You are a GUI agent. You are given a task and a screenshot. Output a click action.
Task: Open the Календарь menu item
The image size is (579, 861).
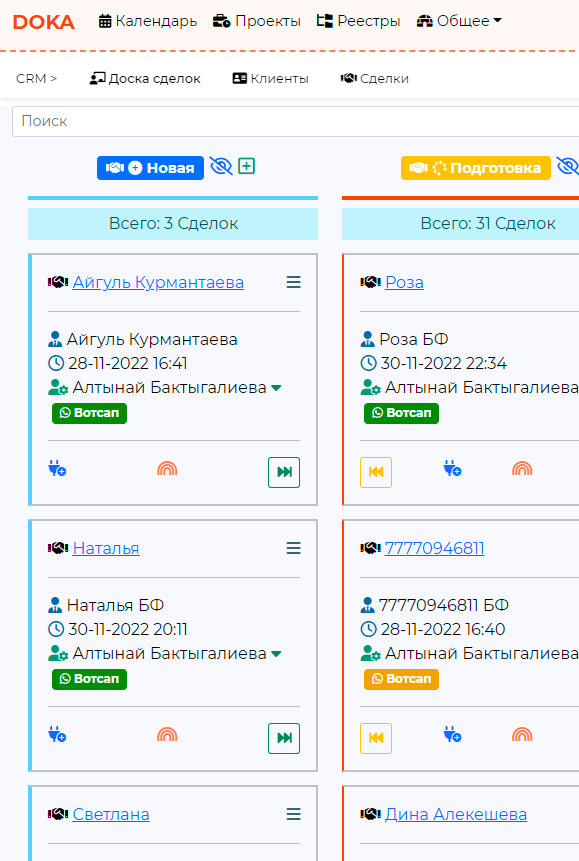coord(148,21)
